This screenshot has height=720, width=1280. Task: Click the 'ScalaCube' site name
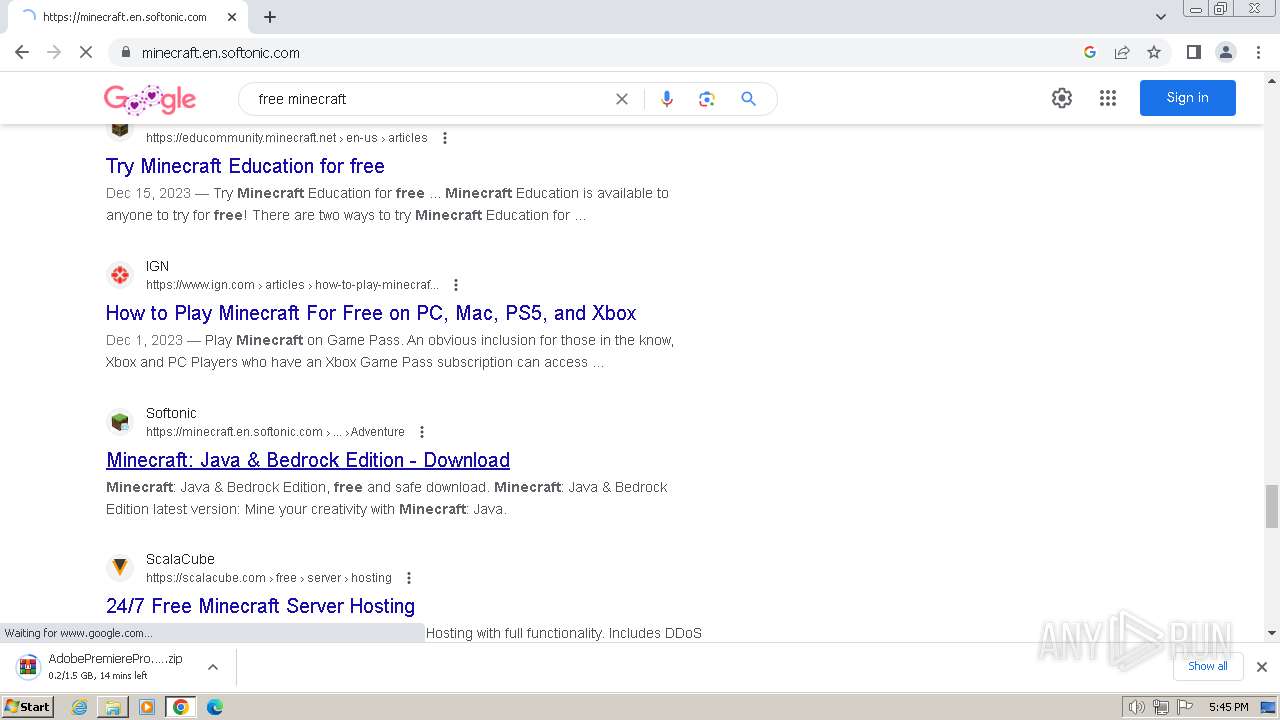point(180,559)
